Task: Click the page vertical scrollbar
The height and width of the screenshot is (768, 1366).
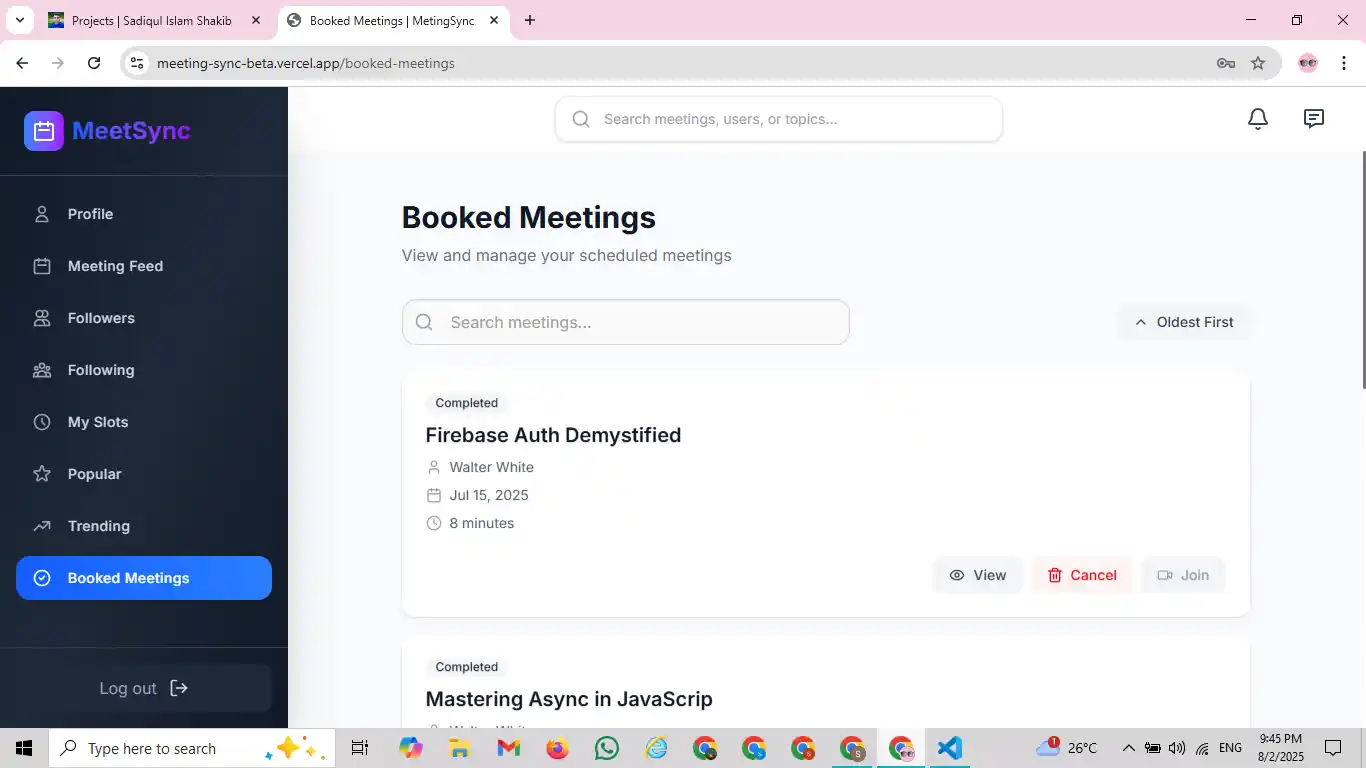Action: (x=1362, y=270)
